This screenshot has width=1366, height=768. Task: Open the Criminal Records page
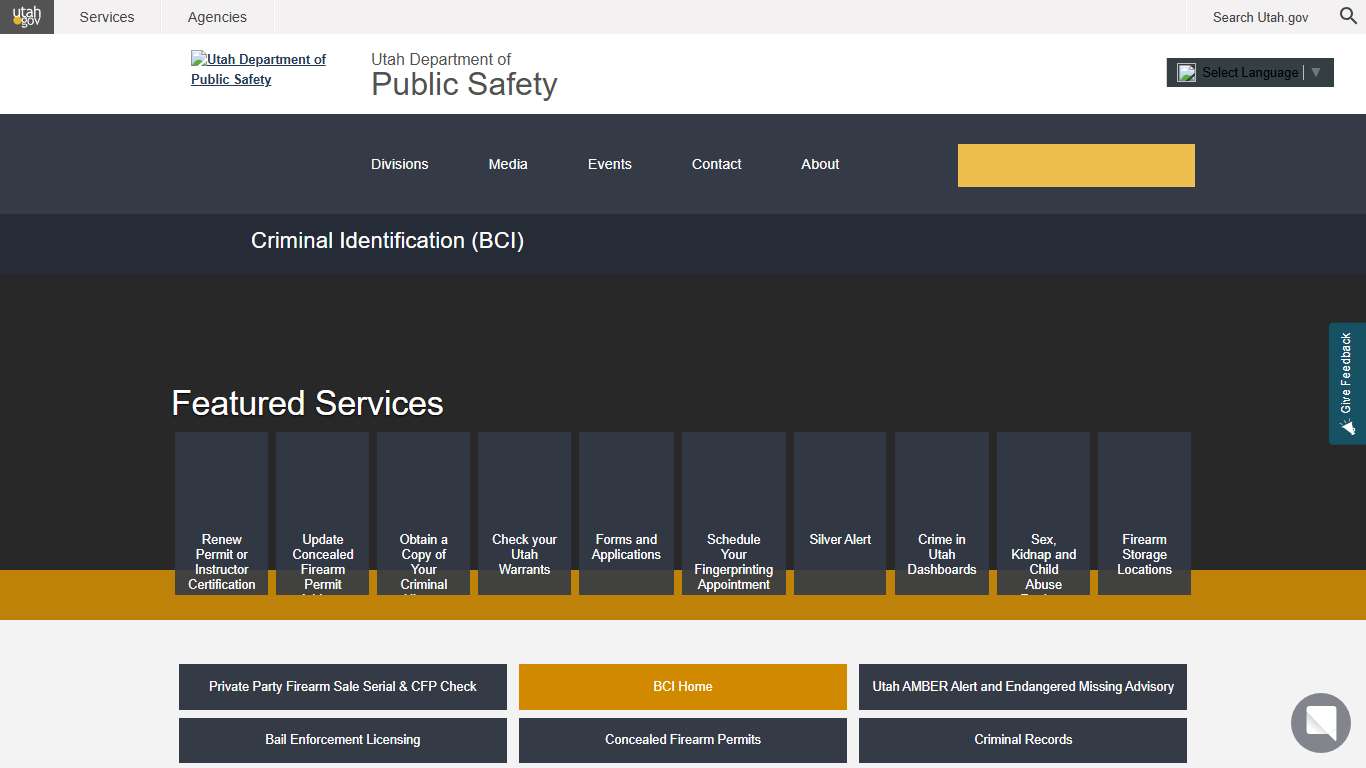coord(1022,740)
